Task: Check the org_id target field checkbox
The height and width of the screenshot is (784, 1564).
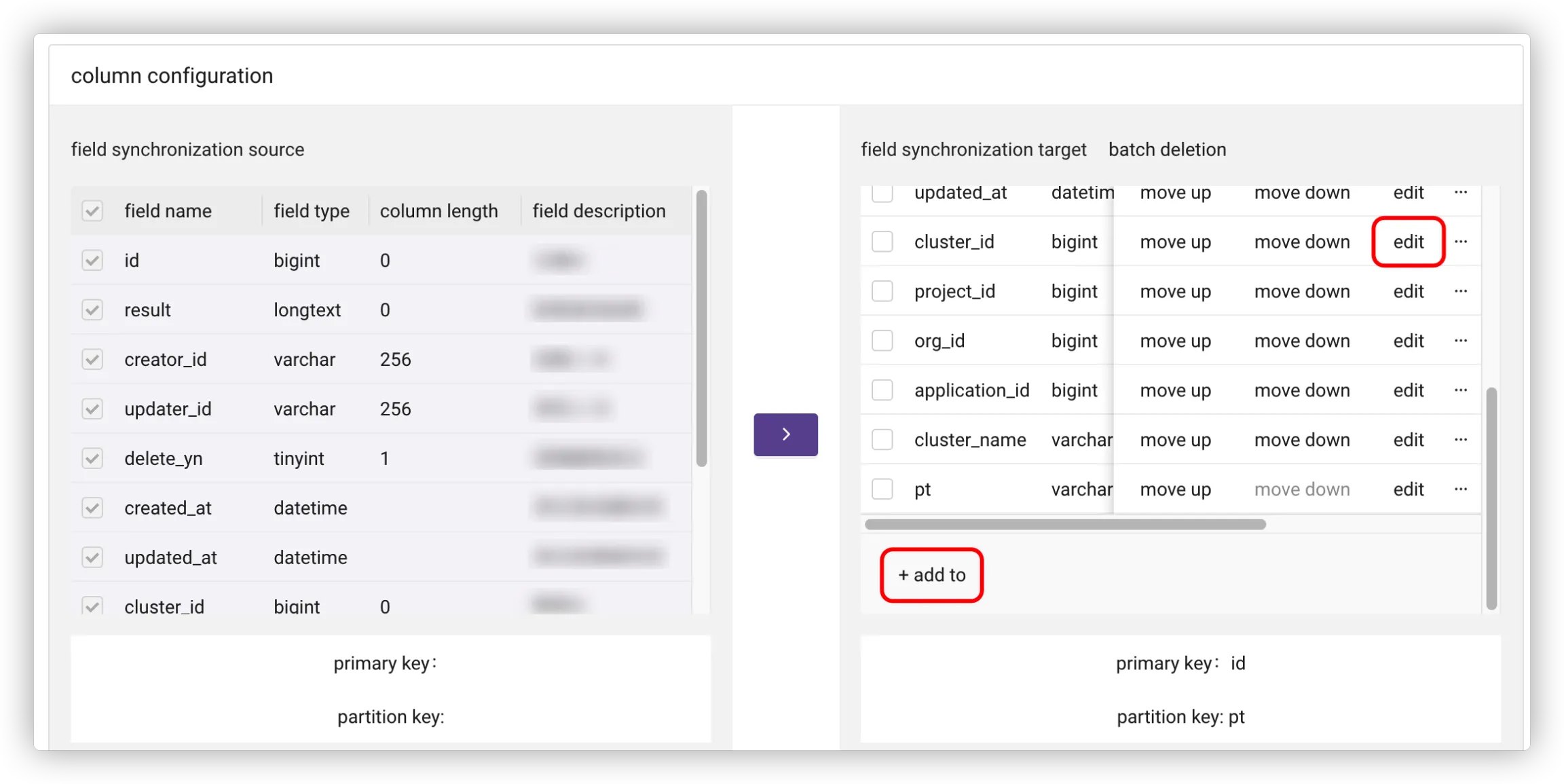Action: point(882,341)
